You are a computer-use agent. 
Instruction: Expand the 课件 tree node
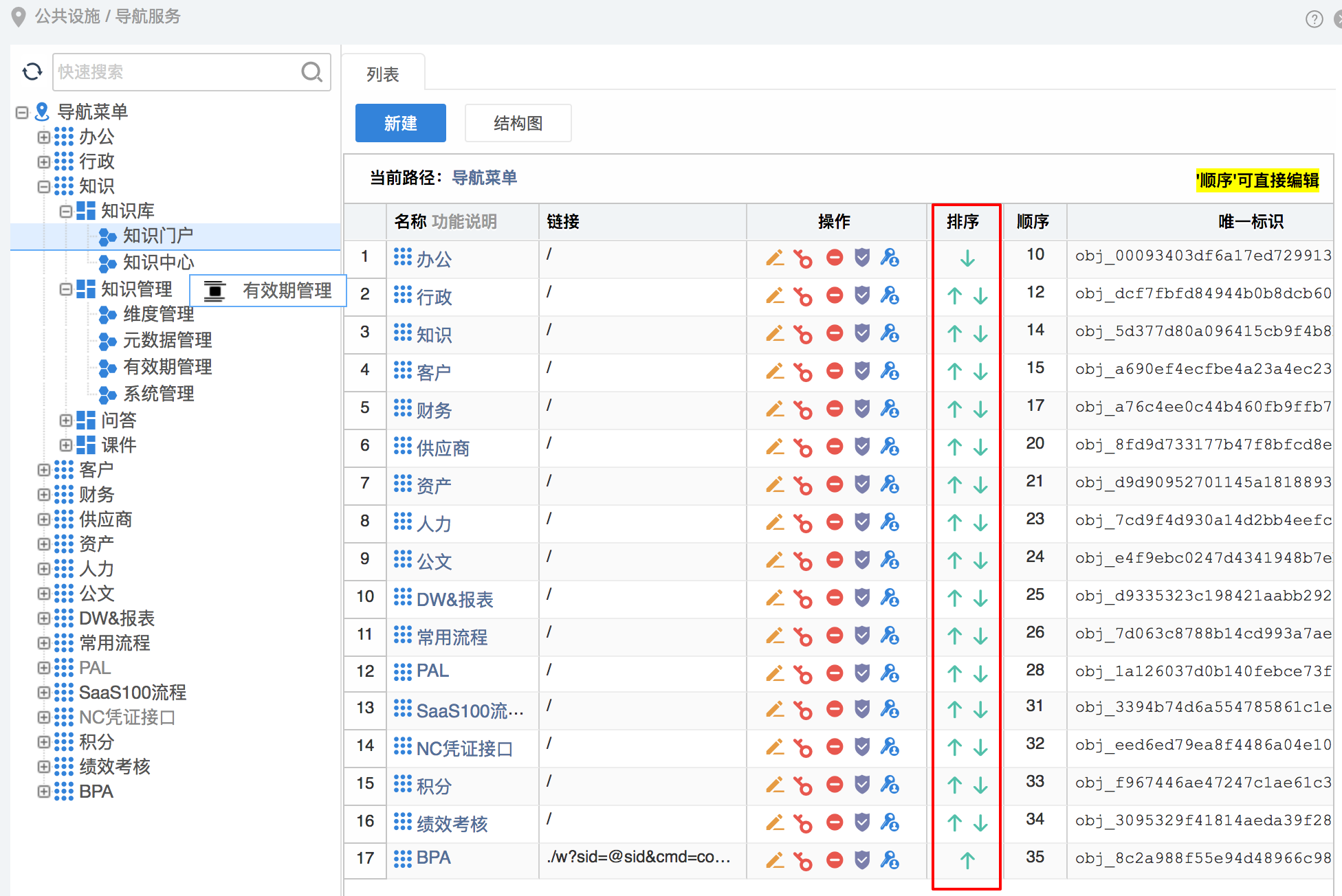(x=65, y=445)
